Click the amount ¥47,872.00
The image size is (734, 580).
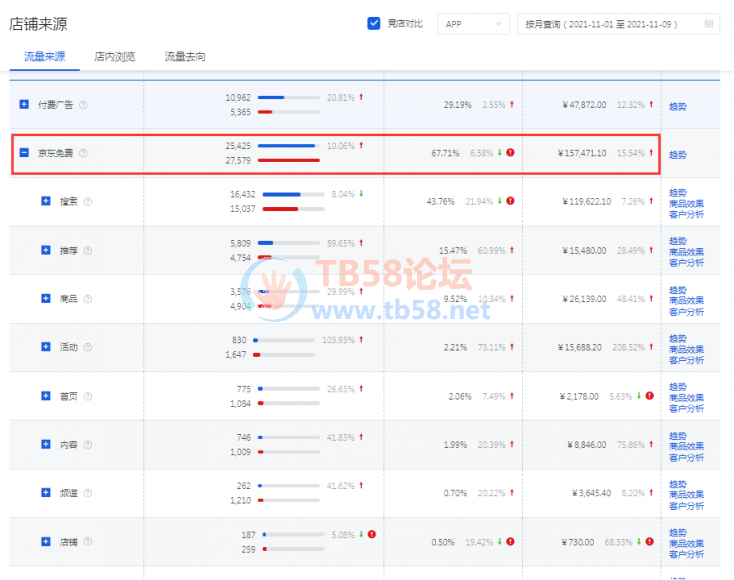coord(584,104)
